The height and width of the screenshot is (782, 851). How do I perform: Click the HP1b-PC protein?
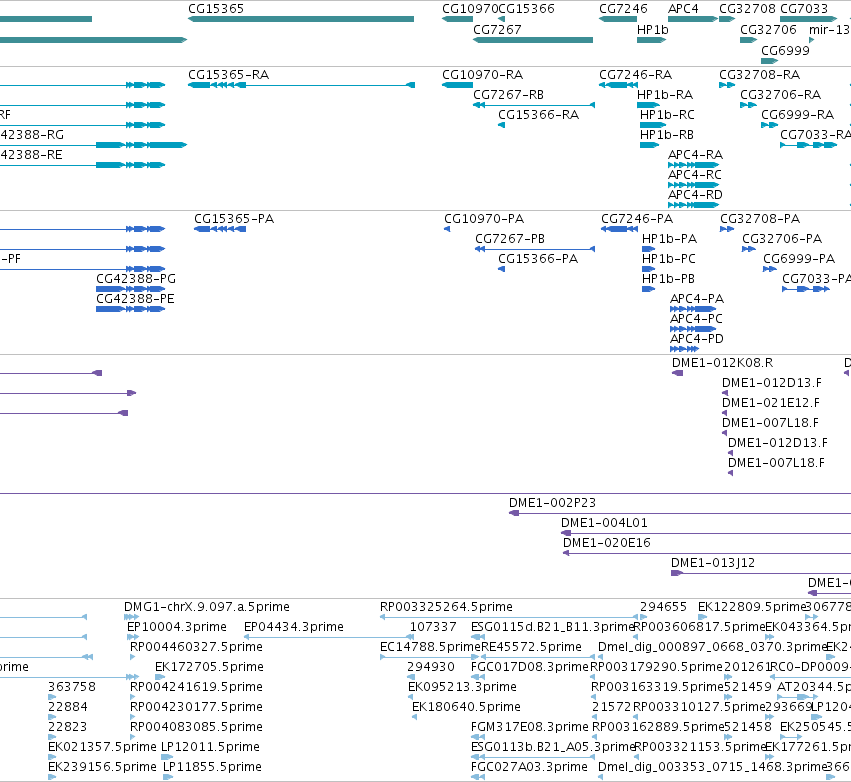[649, 269]
